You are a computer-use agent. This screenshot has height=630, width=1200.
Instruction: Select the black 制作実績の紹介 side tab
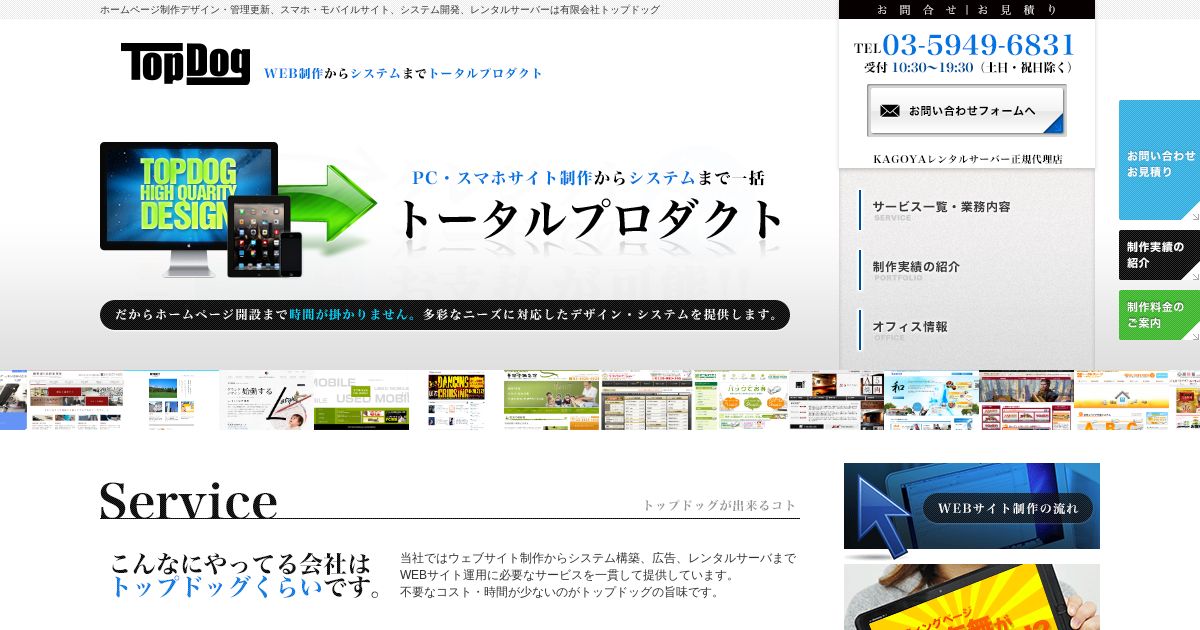coord(1159,255)
